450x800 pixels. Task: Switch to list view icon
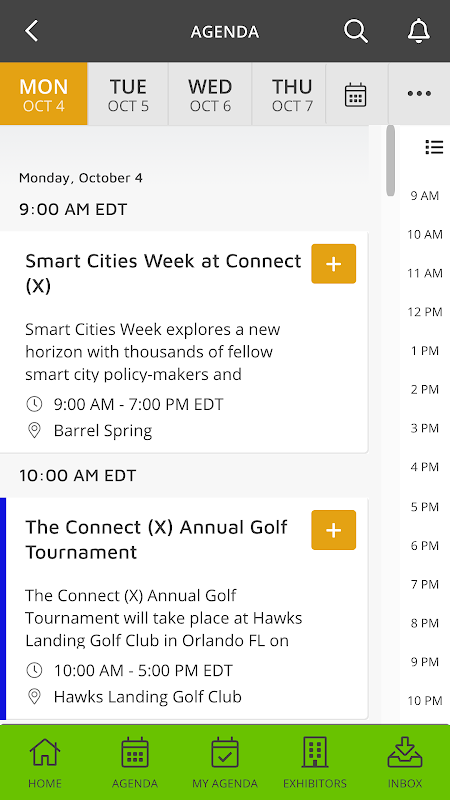(x=434, y=147)
